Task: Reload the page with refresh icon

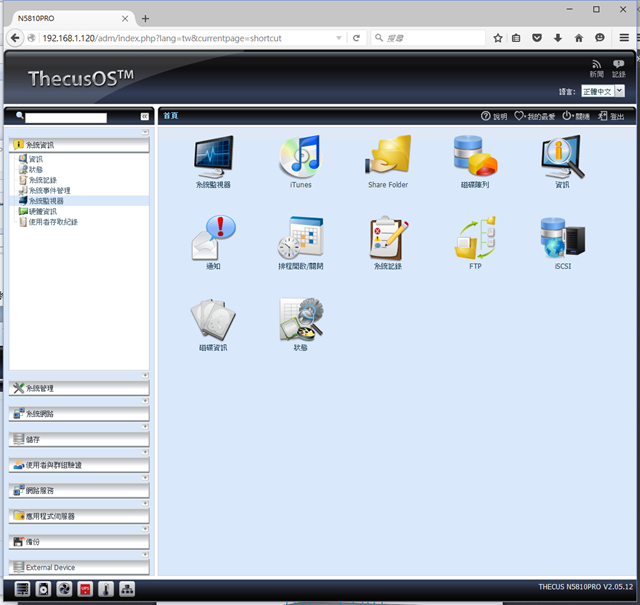Action: click(356, 38)
